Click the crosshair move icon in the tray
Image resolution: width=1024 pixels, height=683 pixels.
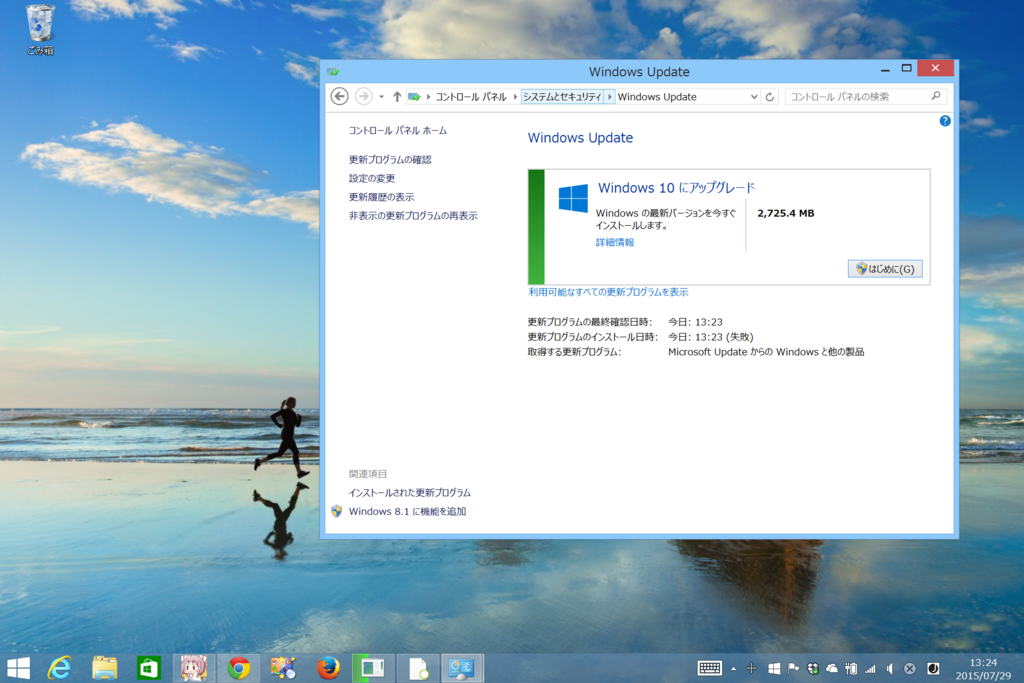[752, 668]
